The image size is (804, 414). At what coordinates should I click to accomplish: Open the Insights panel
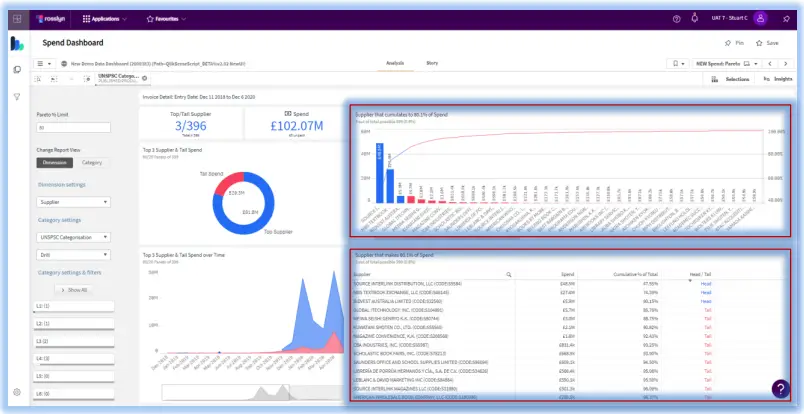[778, 79]
